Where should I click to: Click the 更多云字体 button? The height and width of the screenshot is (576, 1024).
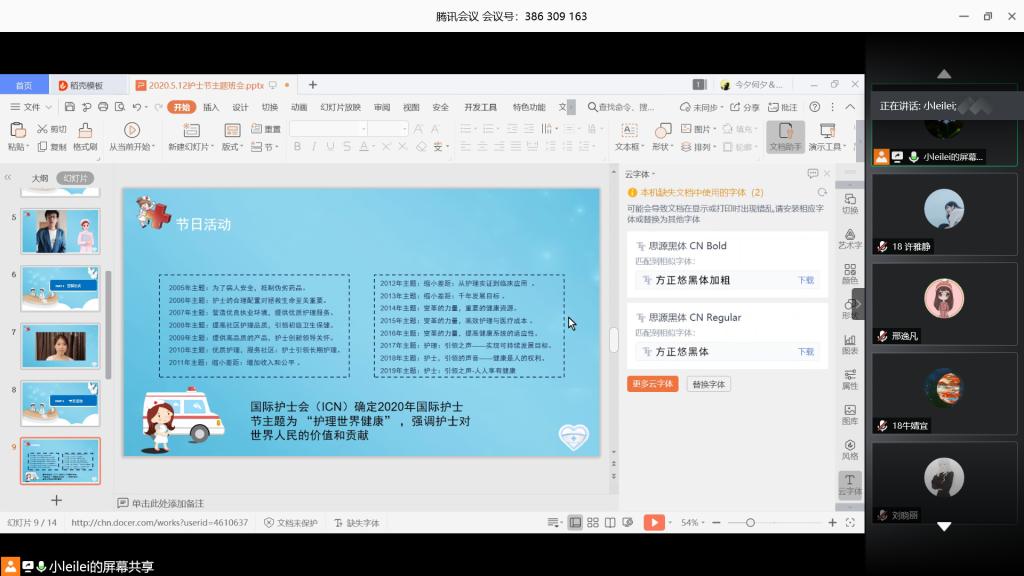pyautogui.click(x=653, y=383)
